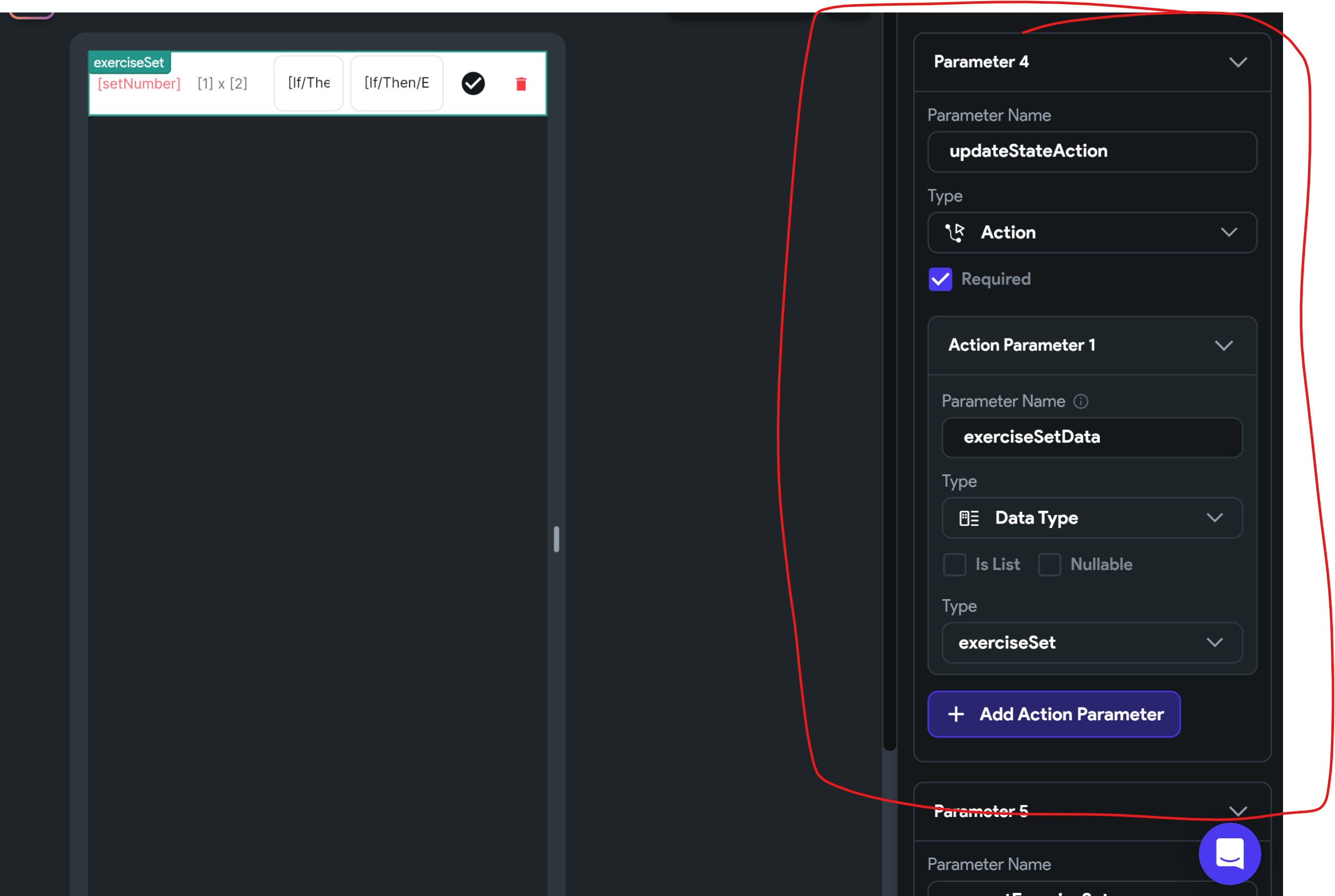Click the [If/Then/E conditional box
Viewport: 1335px width, 896px height.
[x=396, y=84]
